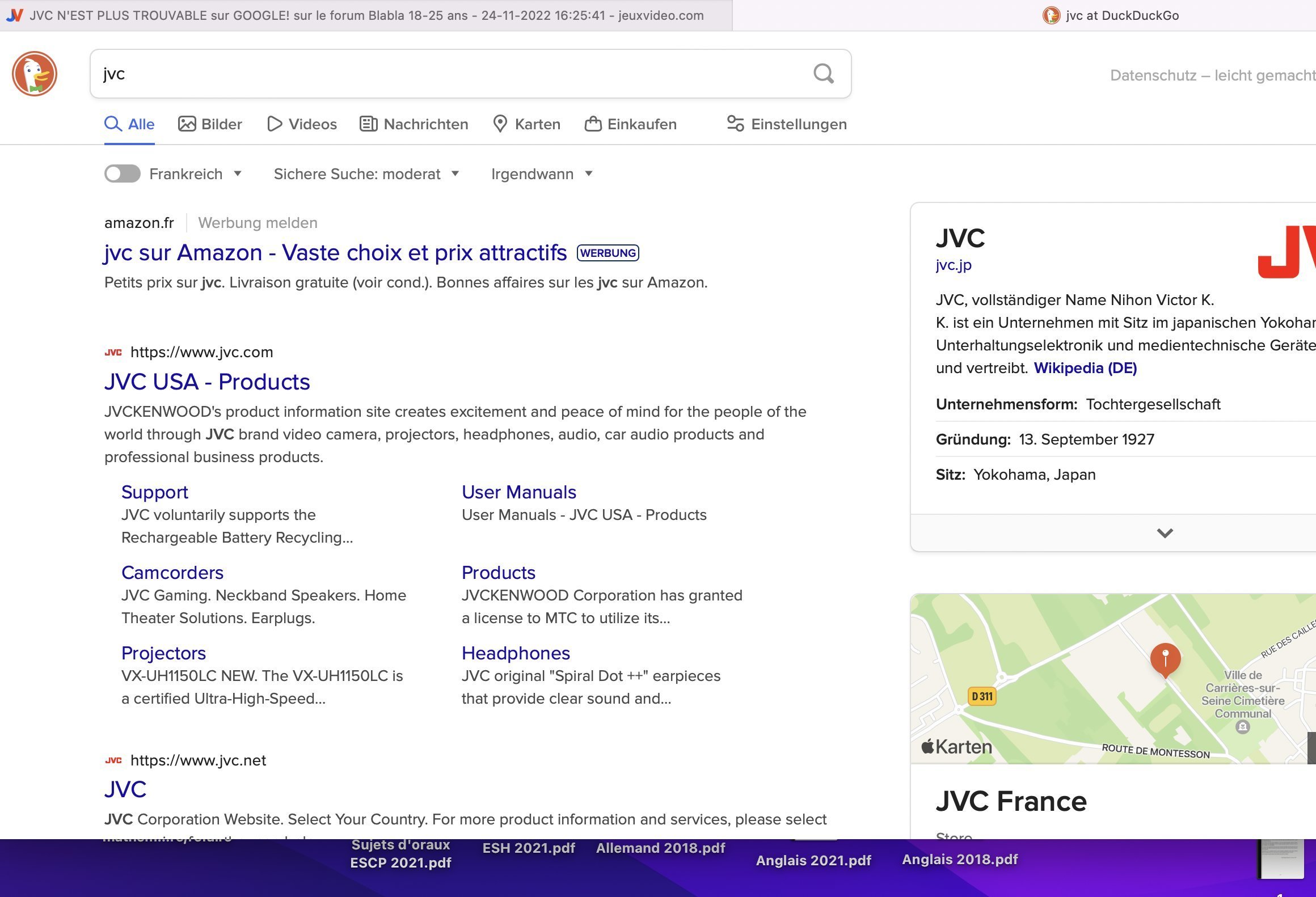Click the Einstellungen sliders icon
Screen dimensions: 1316x897
pos(735,124)
